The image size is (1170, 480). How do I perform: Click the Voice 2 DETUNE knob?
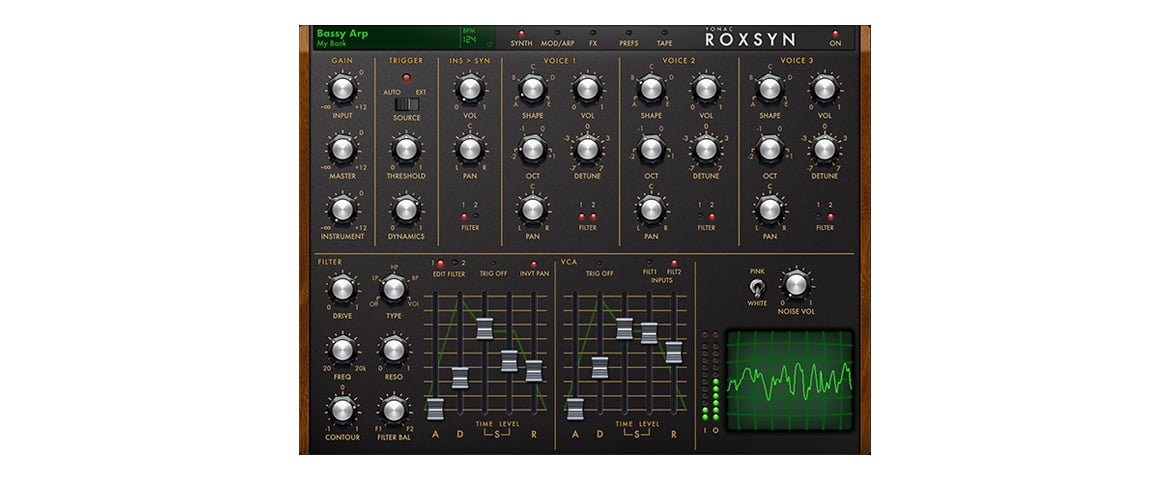click(706, 149)
